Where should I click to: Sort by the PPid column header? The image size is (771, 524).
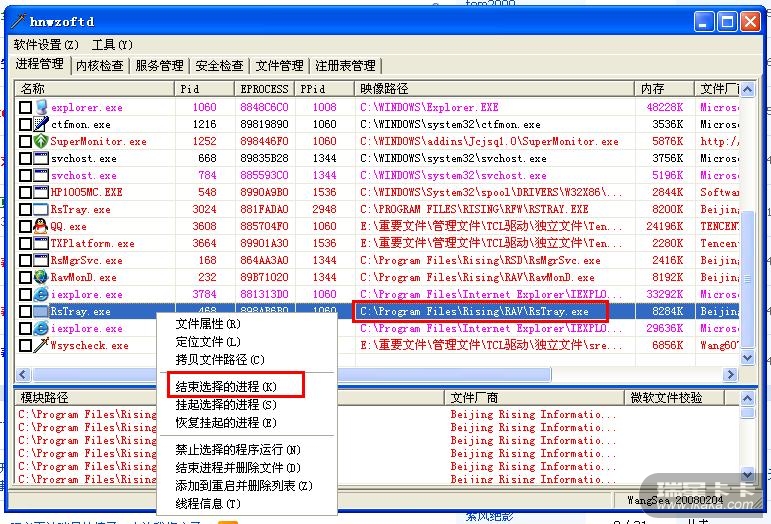[x=325, y=88]
